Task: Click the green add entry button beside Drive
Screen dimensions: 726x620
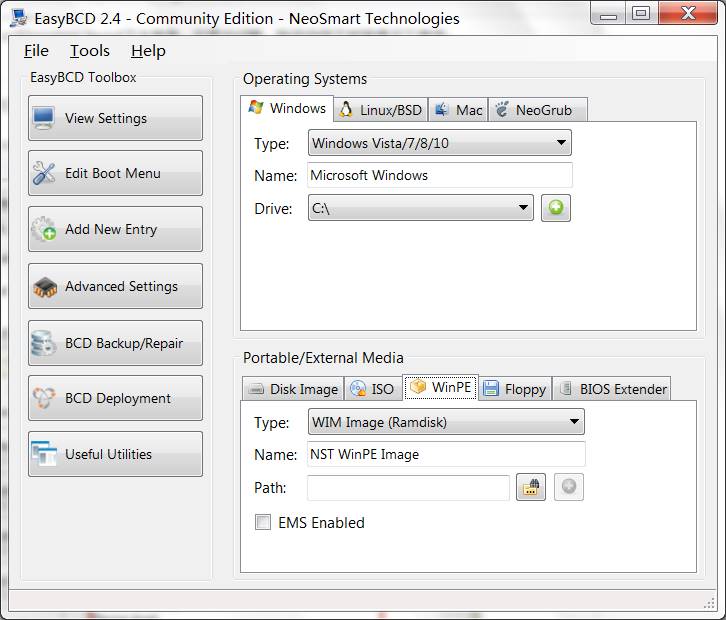Action: coord(556,207)
